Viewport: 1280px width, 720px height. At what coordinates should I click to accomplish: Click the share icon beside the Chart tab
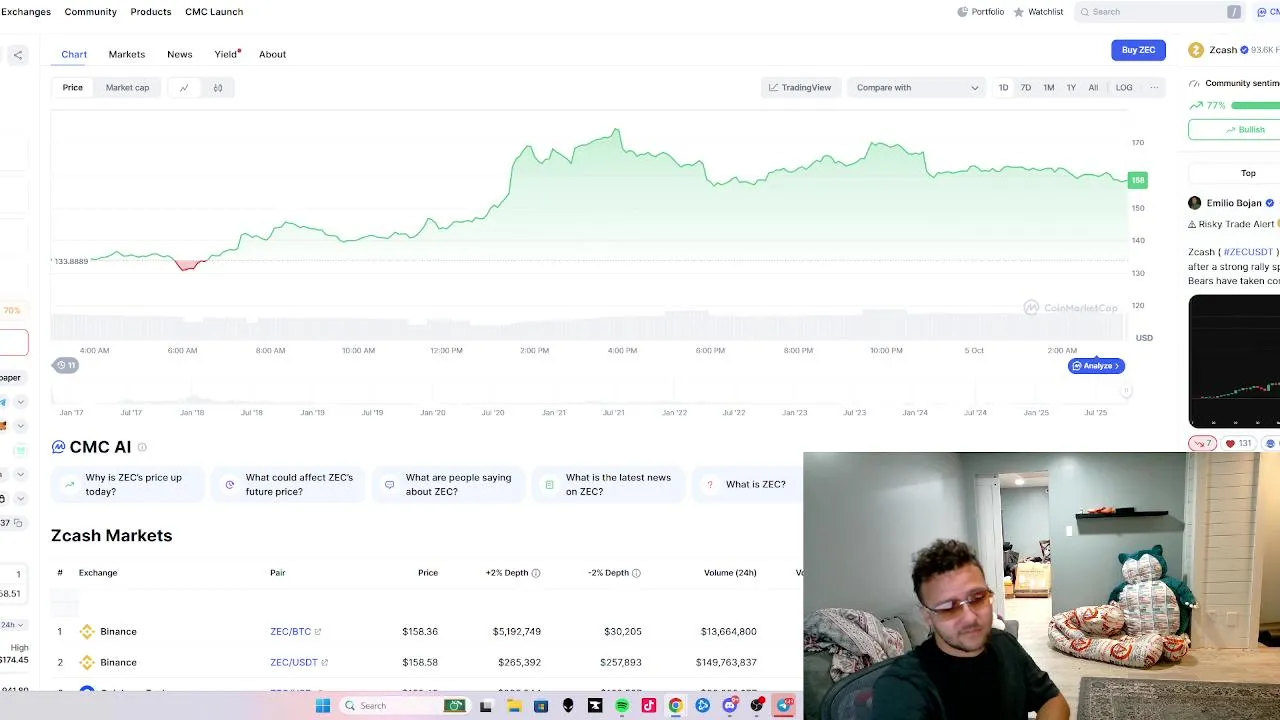click(x=17, y=55)
